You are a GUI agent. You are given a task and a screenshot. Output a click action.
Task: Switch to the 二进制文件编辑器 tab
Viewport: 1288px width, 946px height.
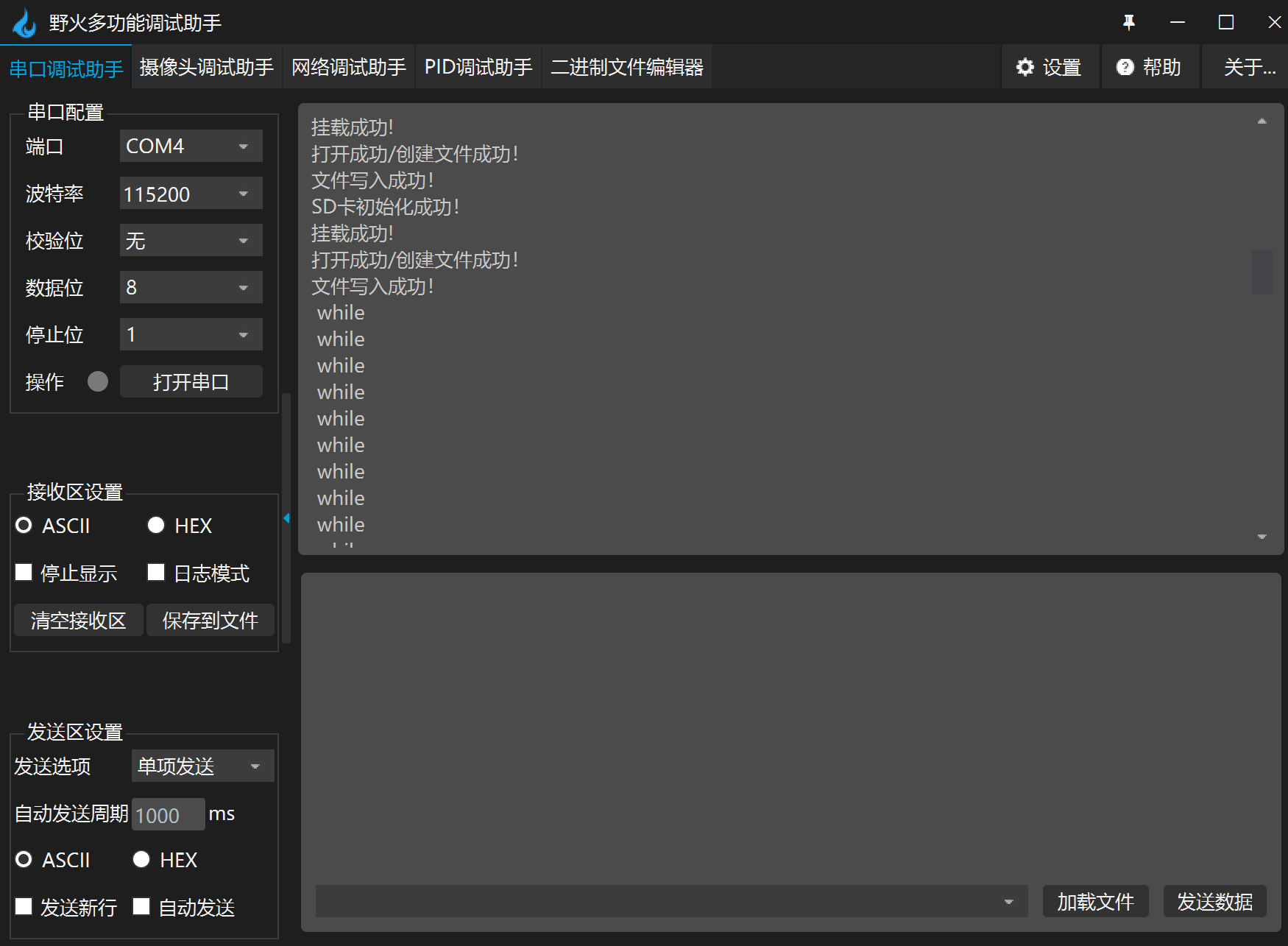tap(627, 67)
